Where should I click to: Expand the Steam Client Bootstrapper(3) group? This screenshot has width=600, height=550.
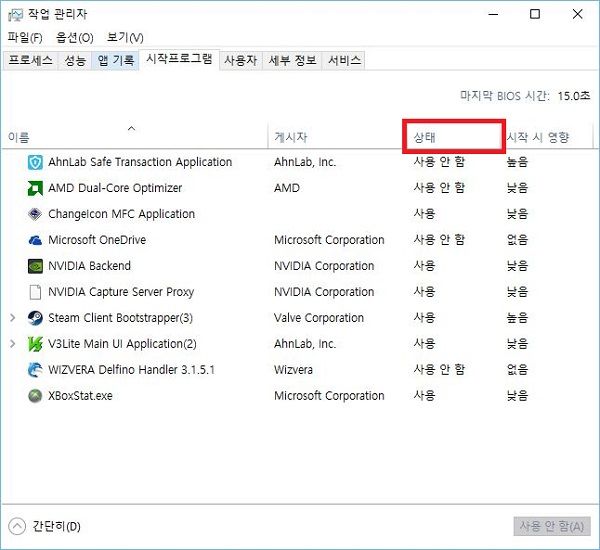tap(13, 318)
